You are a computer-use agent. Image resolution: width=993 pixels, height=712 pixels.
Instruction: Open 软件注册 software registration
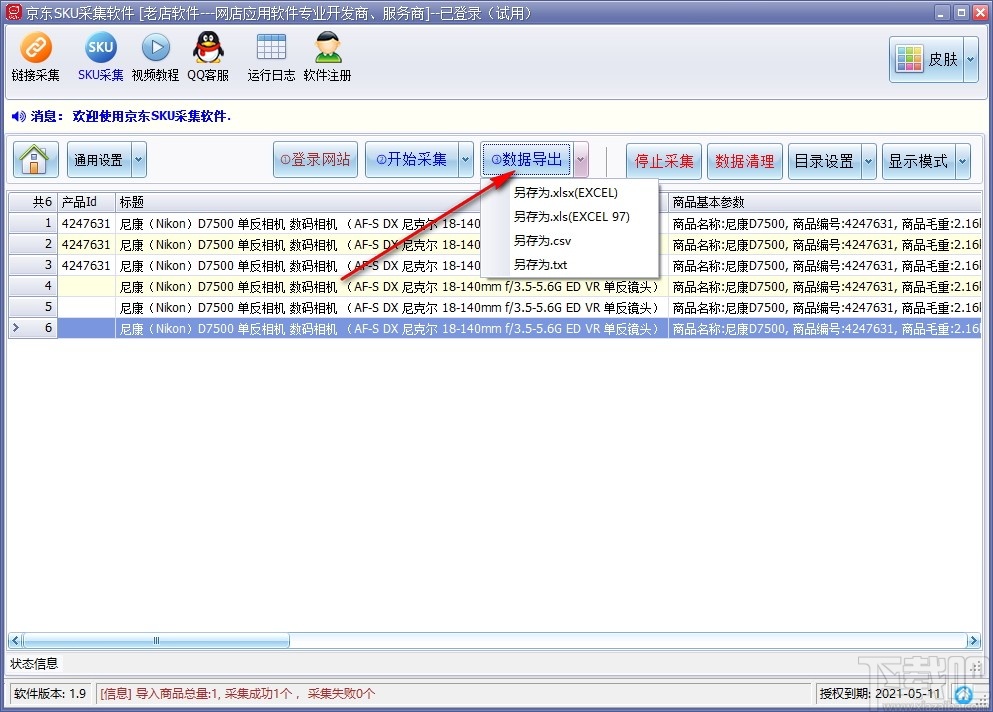327,57
